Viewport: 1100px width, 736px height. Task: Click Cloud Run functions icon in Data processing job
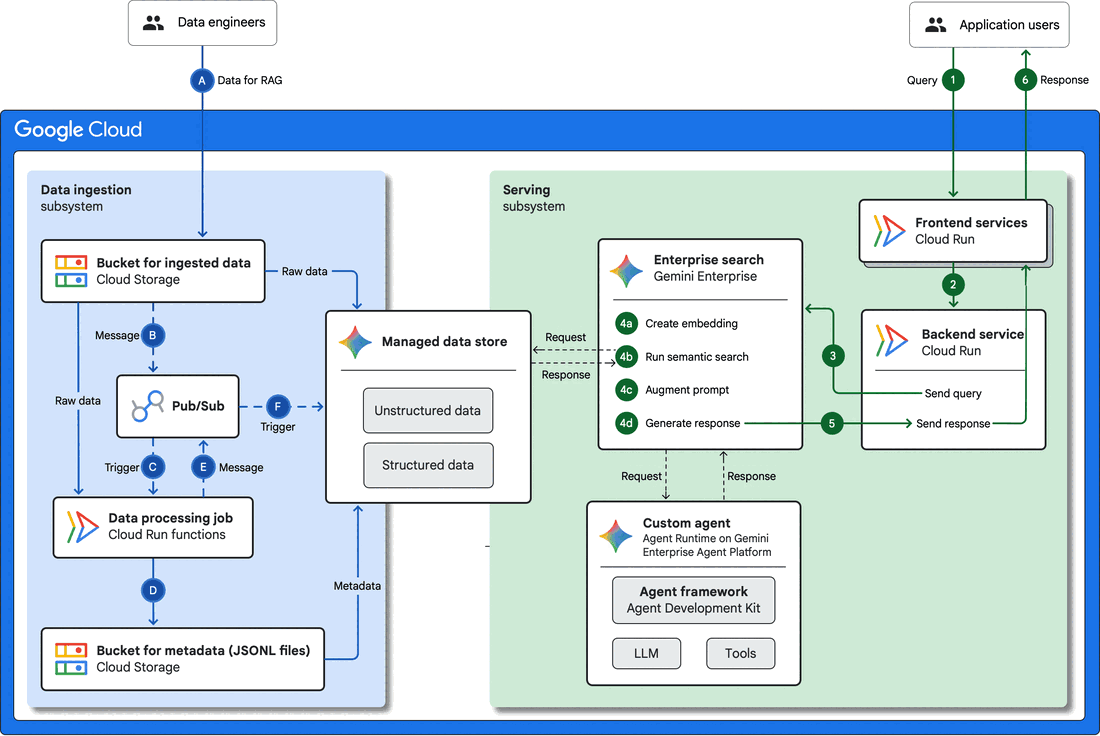click(x=83, y=527)
